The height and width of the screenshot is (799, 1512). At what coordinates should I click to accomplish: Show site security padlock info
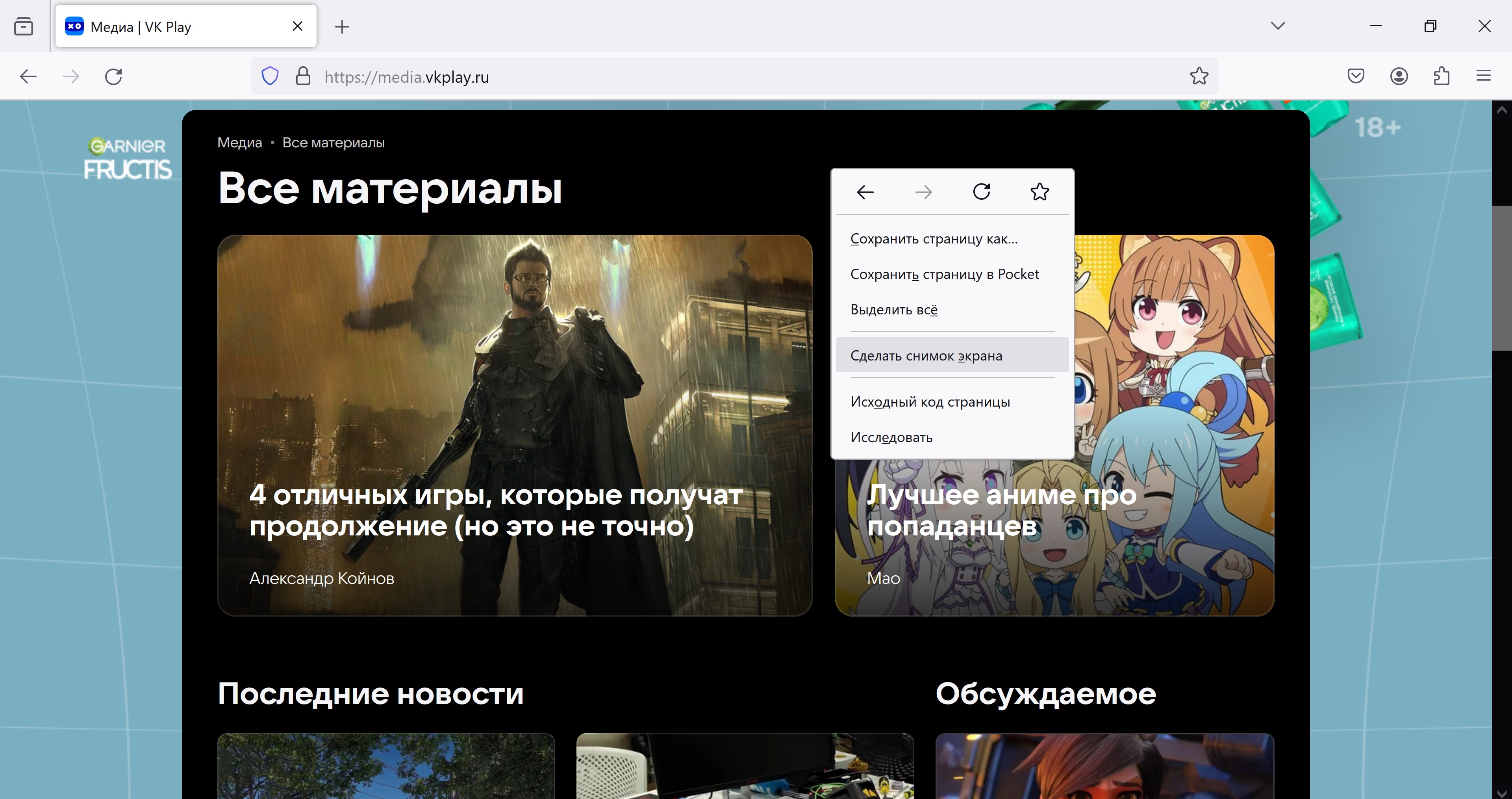coord(303,76)
